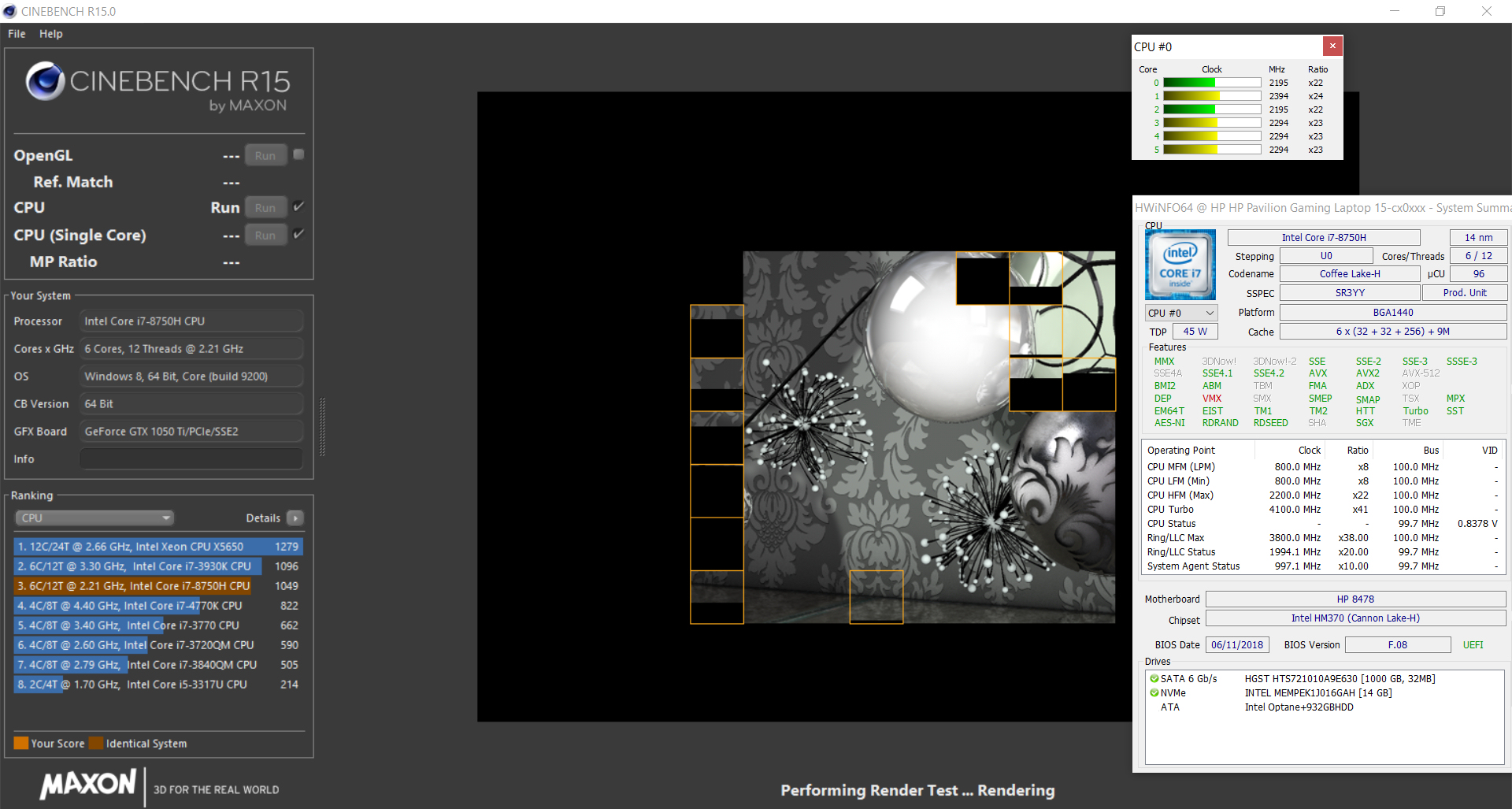Click the INTEL MEMPEK1J016GAH drive entry
The image size is (1512, 809).
pyautogui.click(x=1318, y=693)
